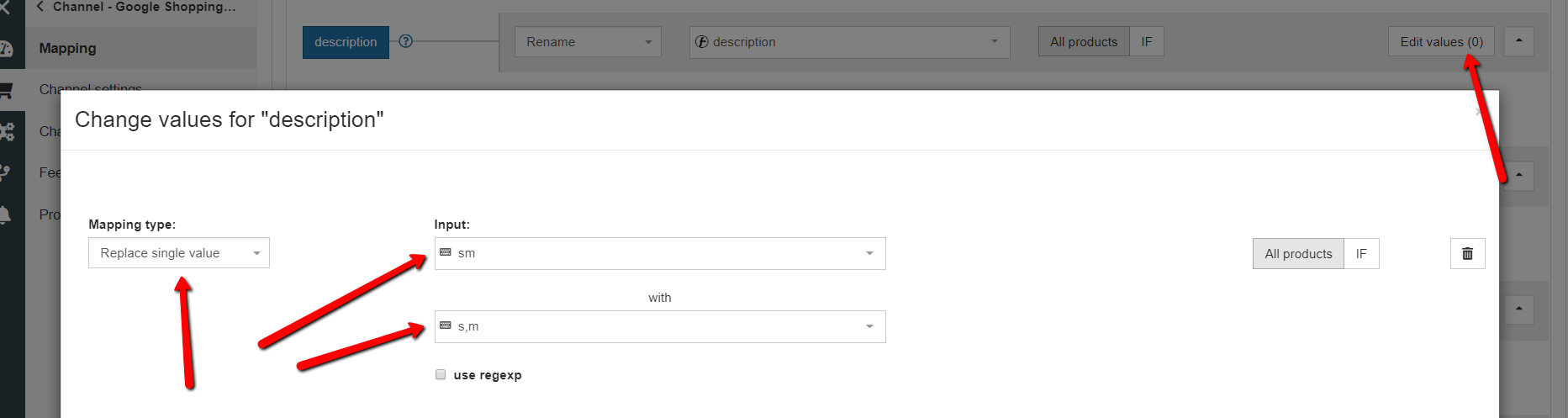Viewport: 1568px width, 418px height.
Task: Click the Edit values (0) button
Action: point(1440,41)
